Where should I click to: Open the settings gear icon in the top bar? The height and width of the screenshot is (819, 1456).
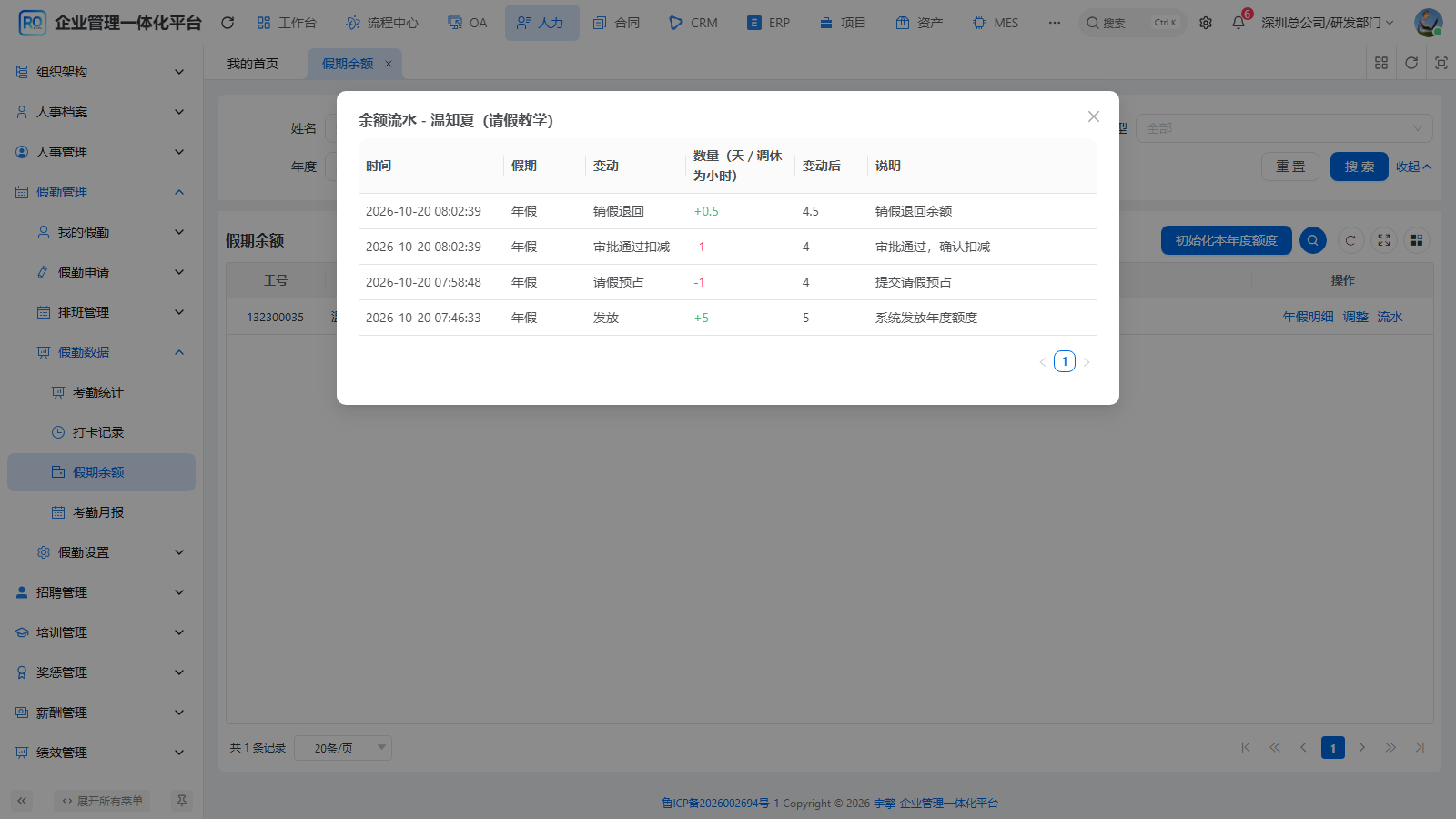pyautogui.click(x=1206, y=23)
